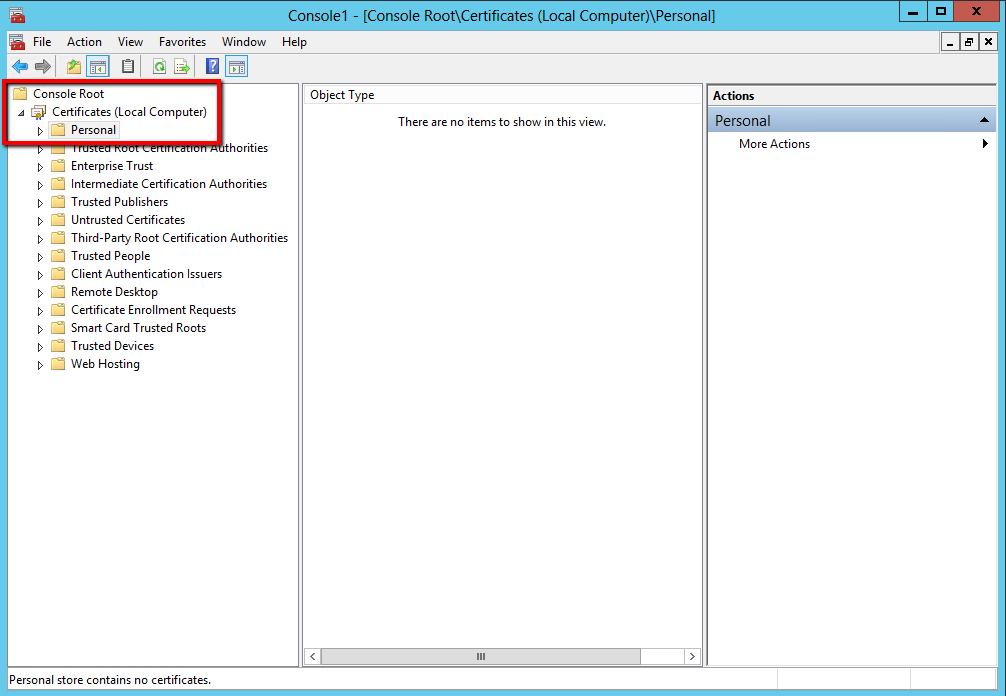Click the Object Type column header

342,95
